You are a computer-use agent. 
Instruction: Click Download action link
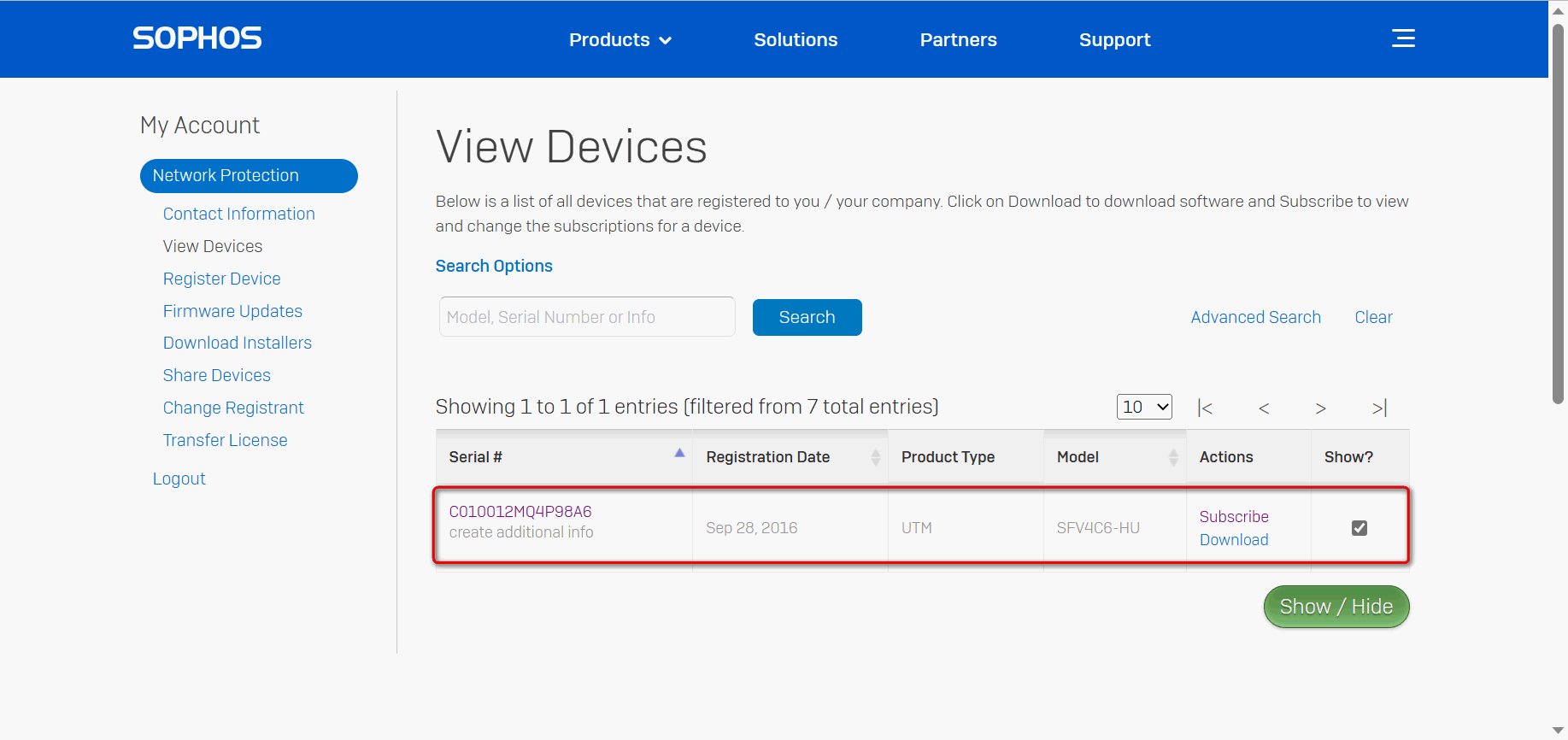(x=1233, y=540)
